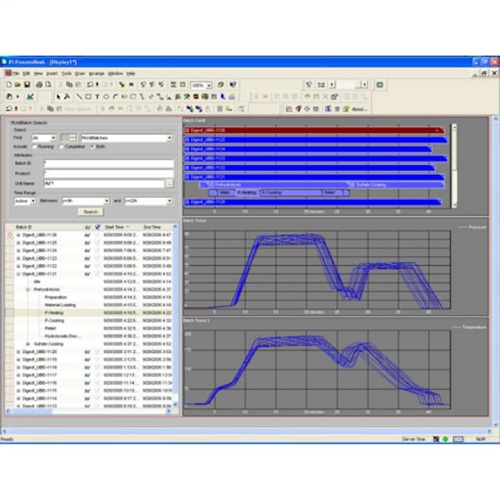Select the pointer arrow tool
The image size is (500, 500).
tap(58, 97)
